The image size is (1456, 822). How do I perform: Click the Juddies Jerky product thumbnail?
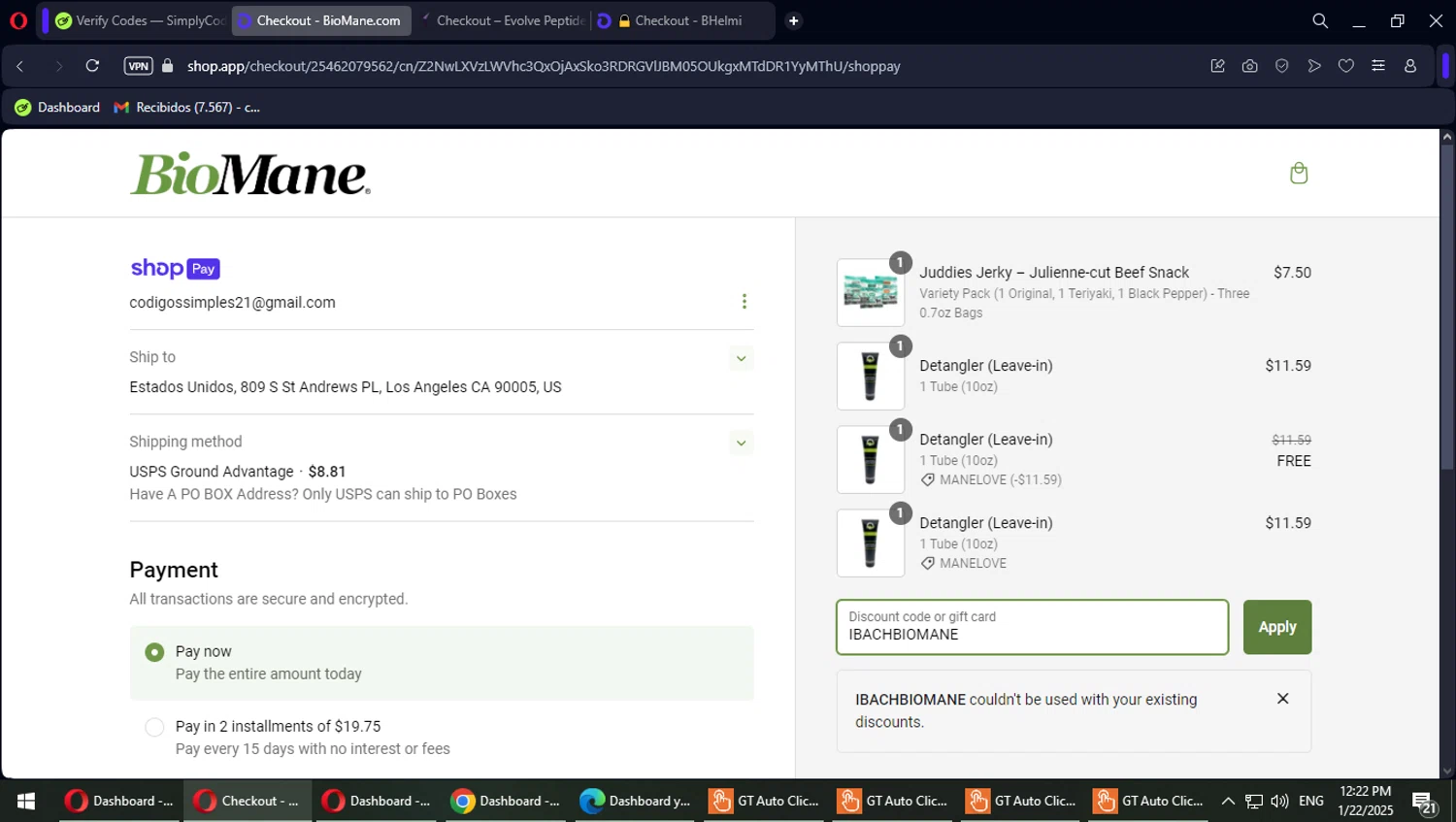point(871,292)
